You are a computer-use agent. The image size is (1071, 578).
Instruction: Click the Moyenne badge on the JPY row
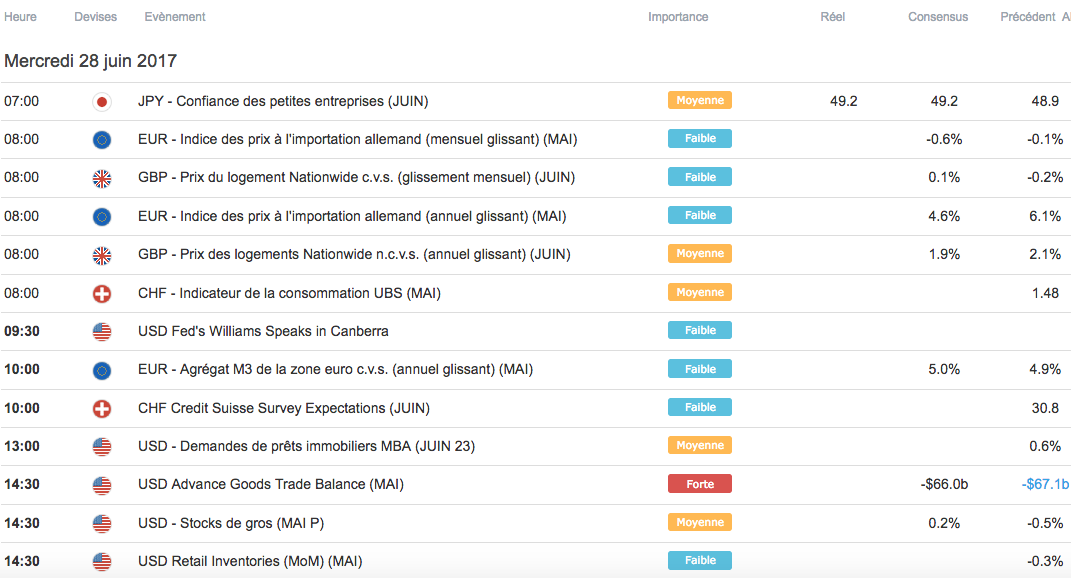[699, 100]
